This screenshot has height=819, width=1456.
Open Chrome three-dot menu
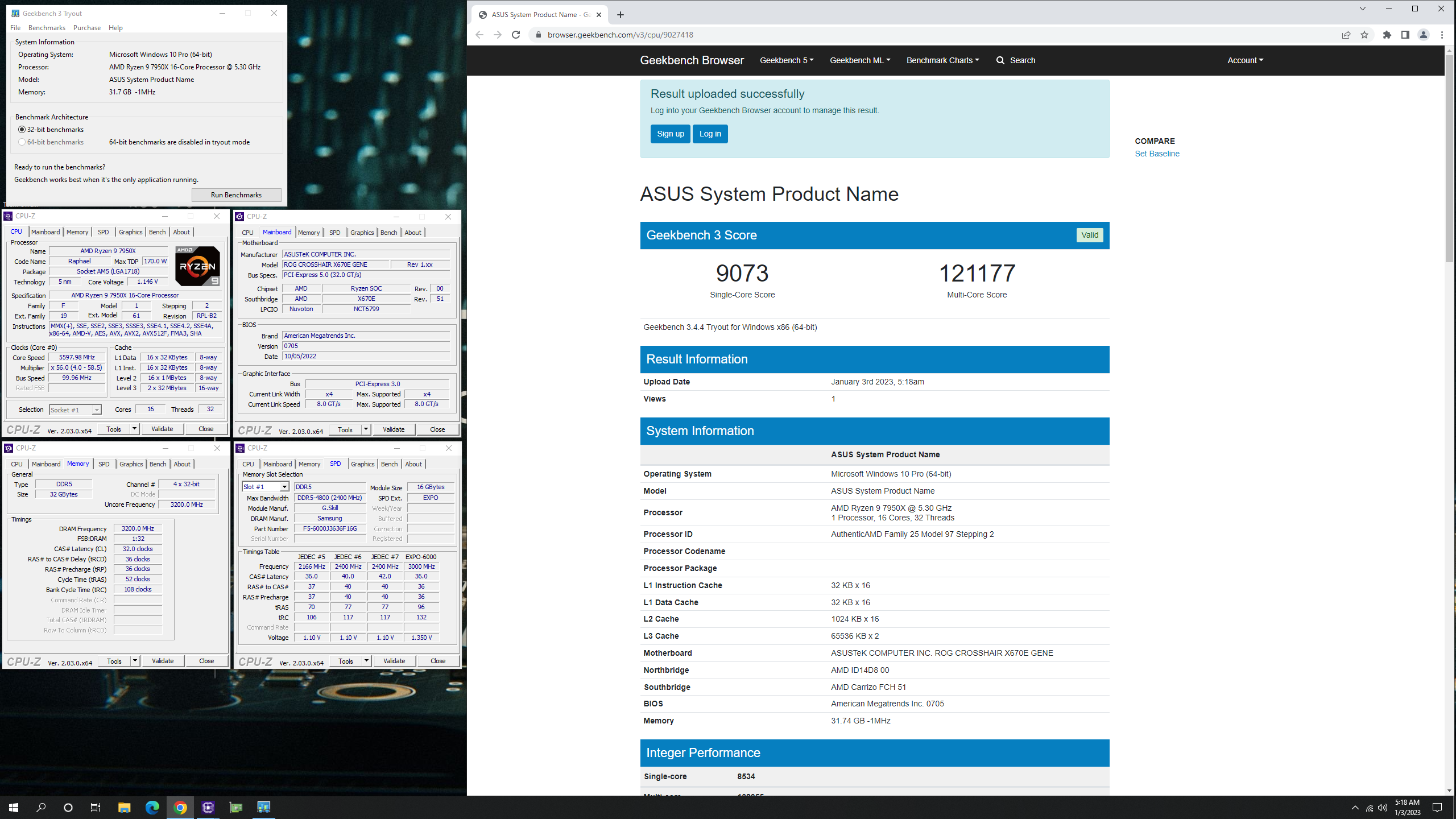coord(1442,35)
